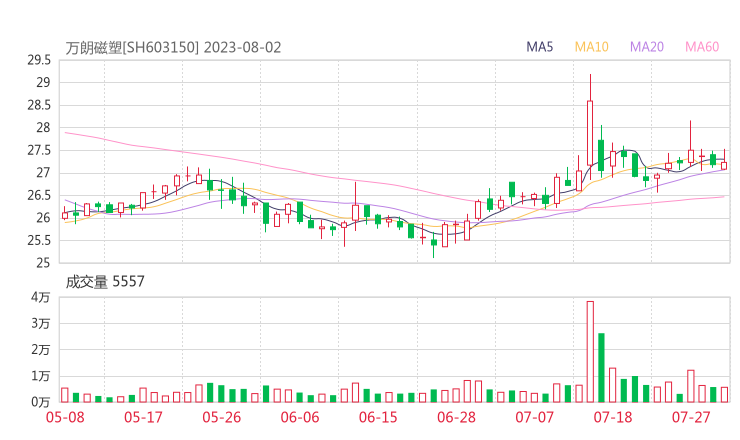Screen dimensions: 740x440
Task: Click the 06-06 date label
Action: coord(300,417)
